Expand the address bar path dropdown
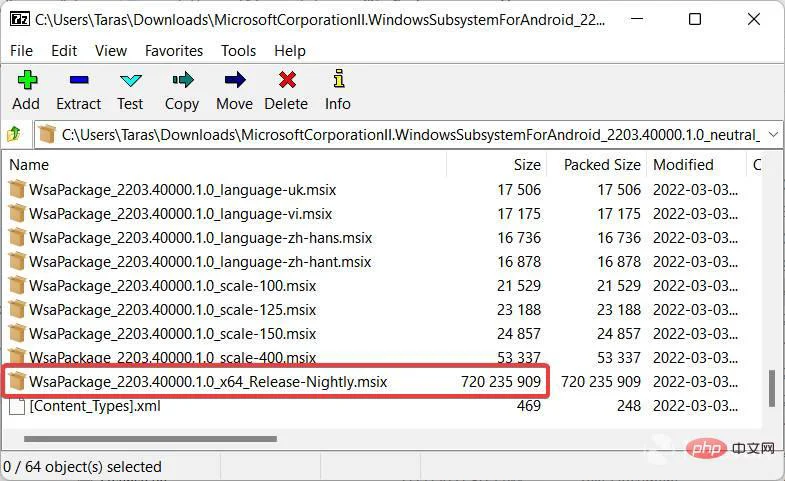Screen dimensions: 785x481 click(773, 135)
